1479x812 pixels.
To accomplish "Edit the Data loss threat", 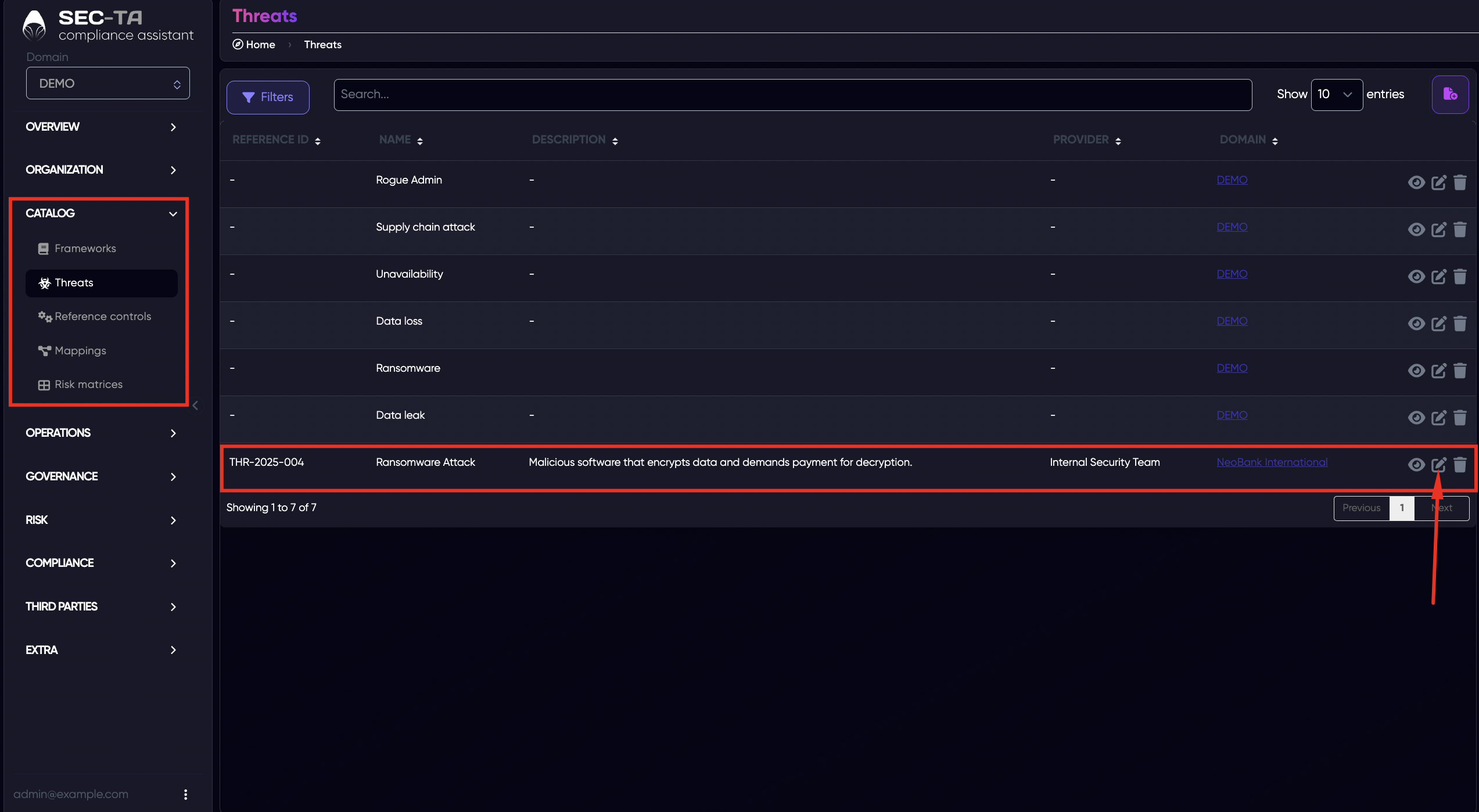I will point(1438,324).
